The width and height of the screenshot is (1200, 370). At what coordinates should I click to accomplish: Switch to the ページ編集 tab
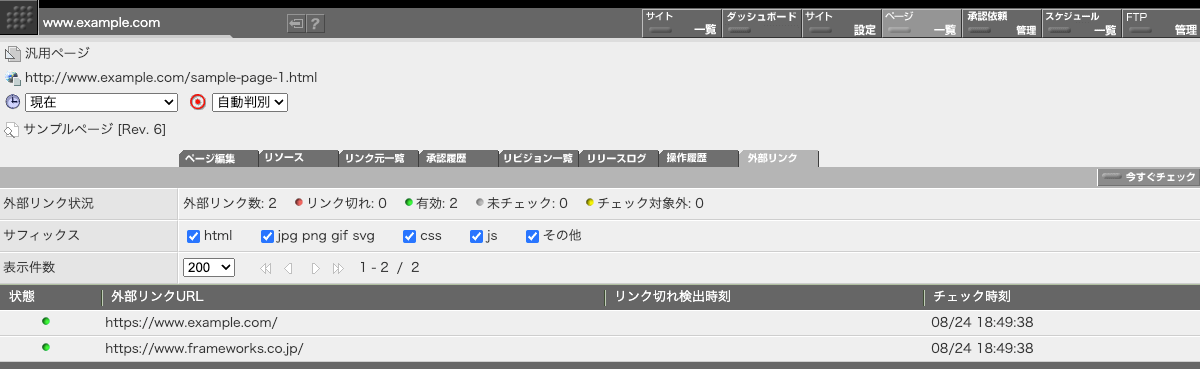coord(218,158)
